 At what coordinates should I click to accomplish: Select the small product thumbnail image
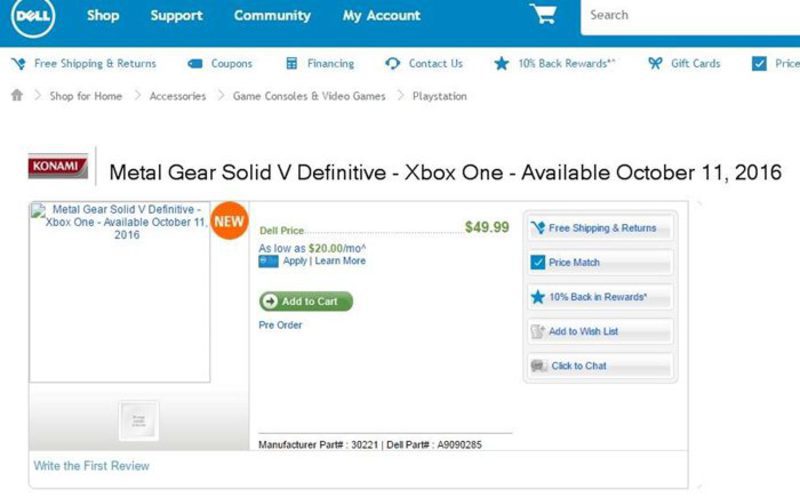pos(138,420)
